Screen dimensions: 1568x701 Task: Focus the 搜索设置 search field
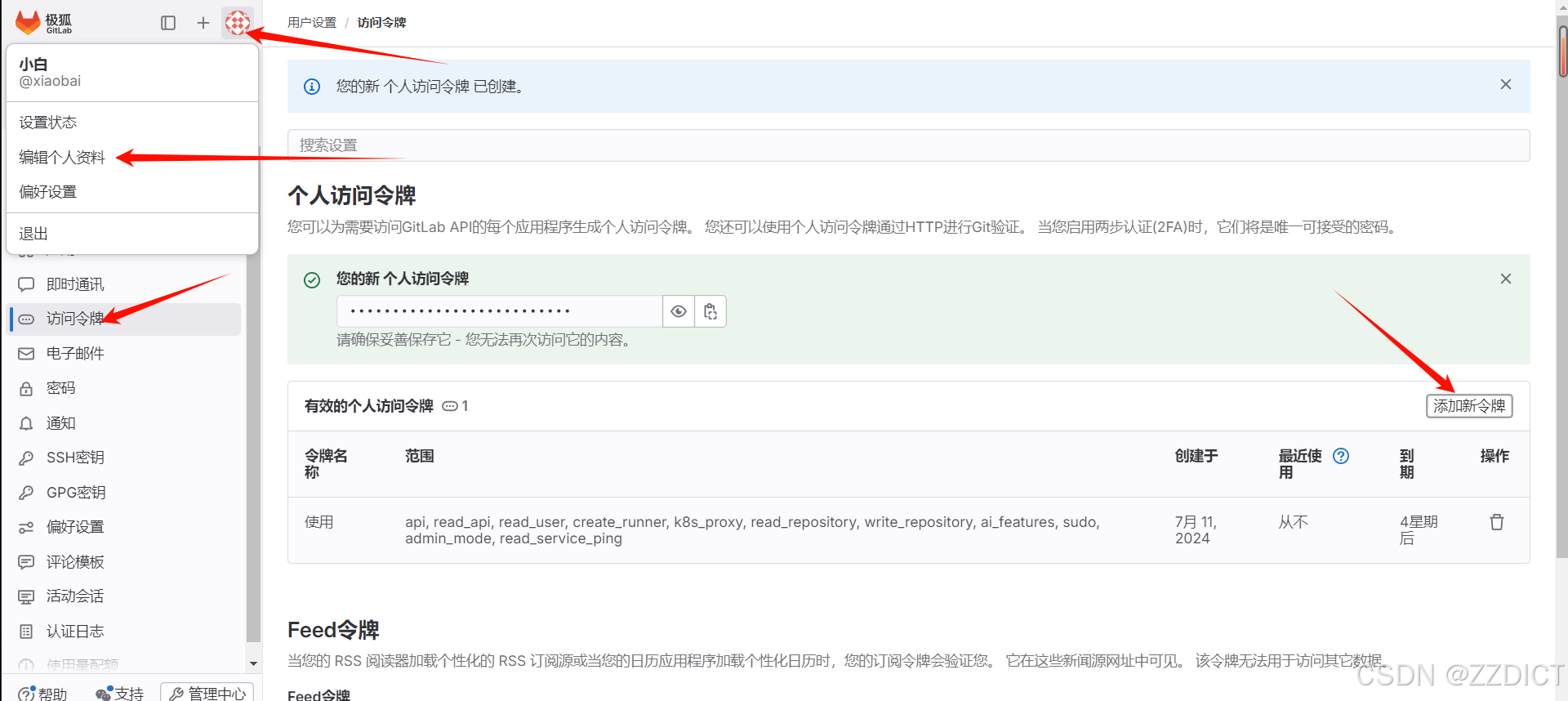click(x=908, y=145)
